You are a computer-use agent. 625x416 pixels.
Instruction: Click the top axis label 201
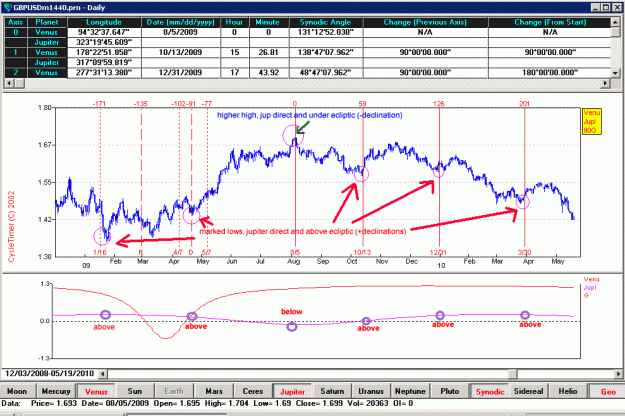pos(524,104)
